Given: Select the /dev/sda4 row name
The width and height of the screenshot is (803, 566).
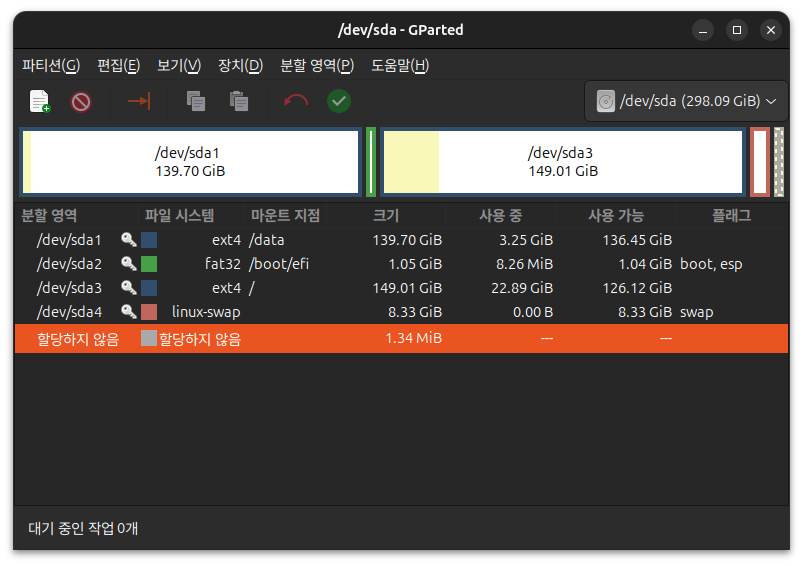Looking at the screenshot, I should click(69, 312).
